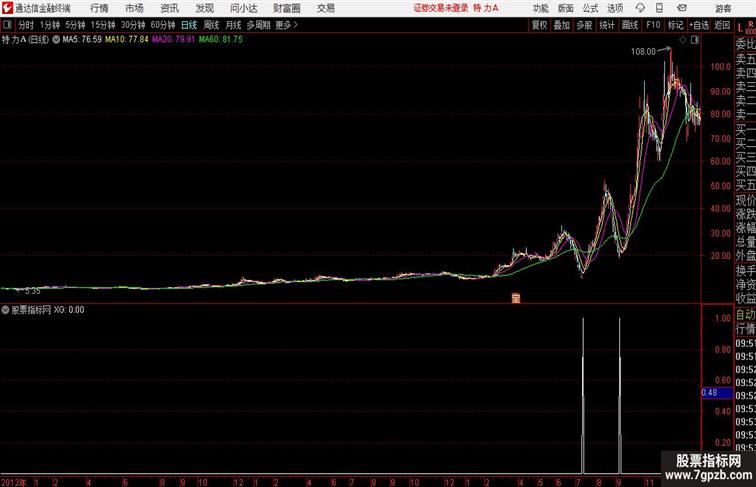Open the 选项 menu

pos(615,8)
